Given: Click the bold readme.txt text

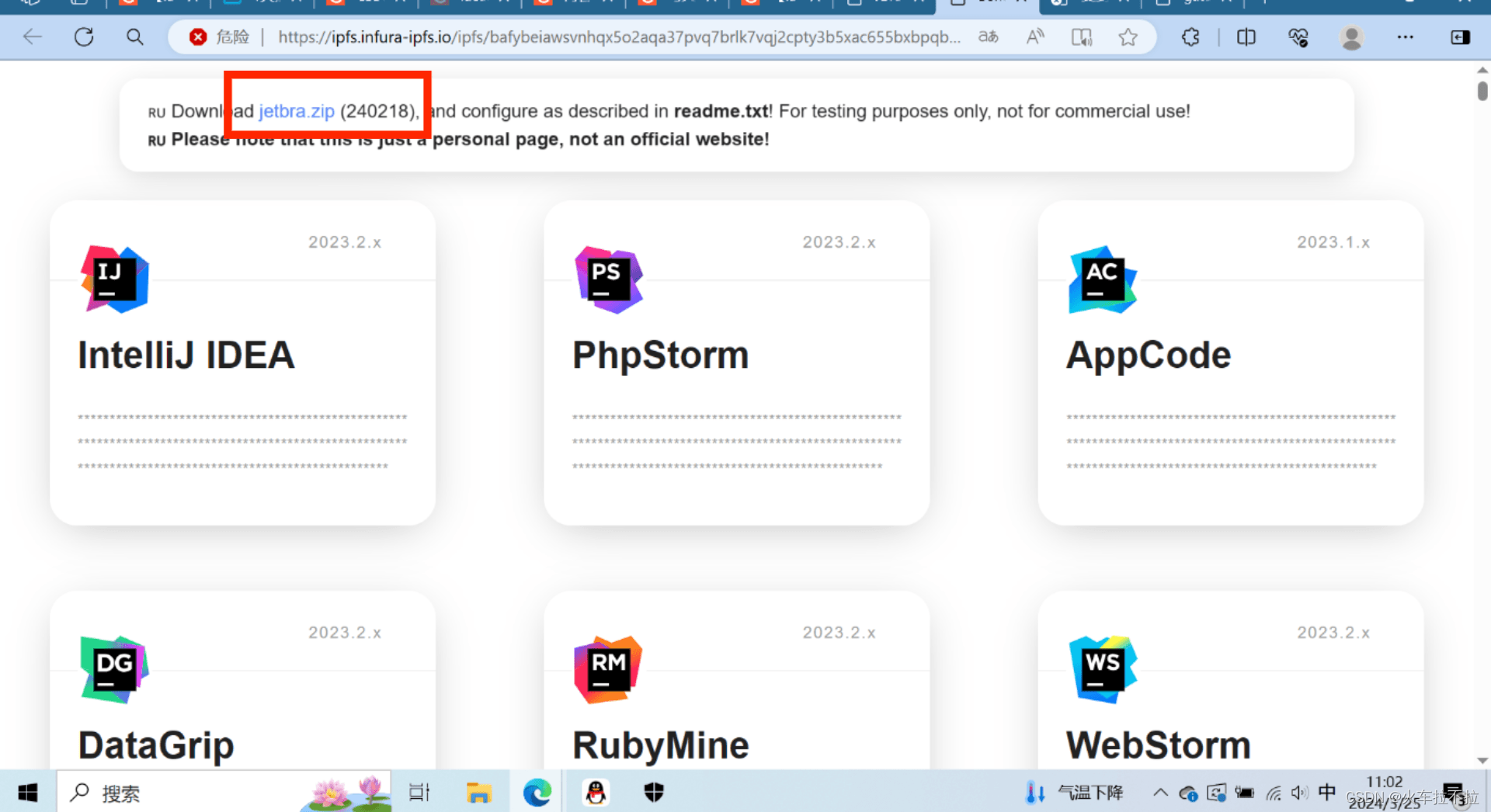Looking at the screenshot, I should 721,111.
